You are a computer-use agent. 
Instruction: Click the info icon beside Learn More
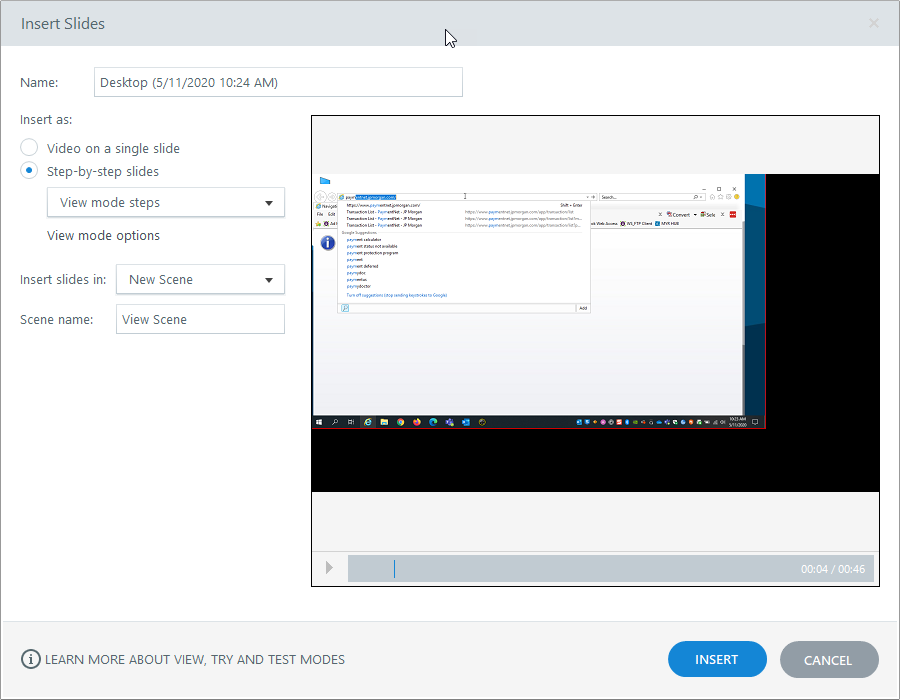pyautogui.click(x=31, y=660)
